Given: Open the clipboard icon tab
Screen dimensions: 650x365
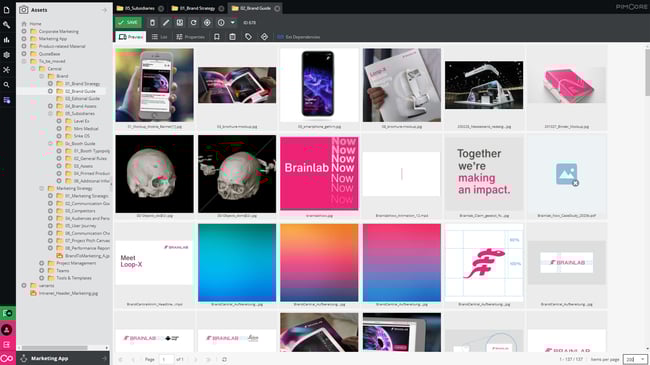Looking at the screenshot, I should pyautogui.click(x=233, y=37).
